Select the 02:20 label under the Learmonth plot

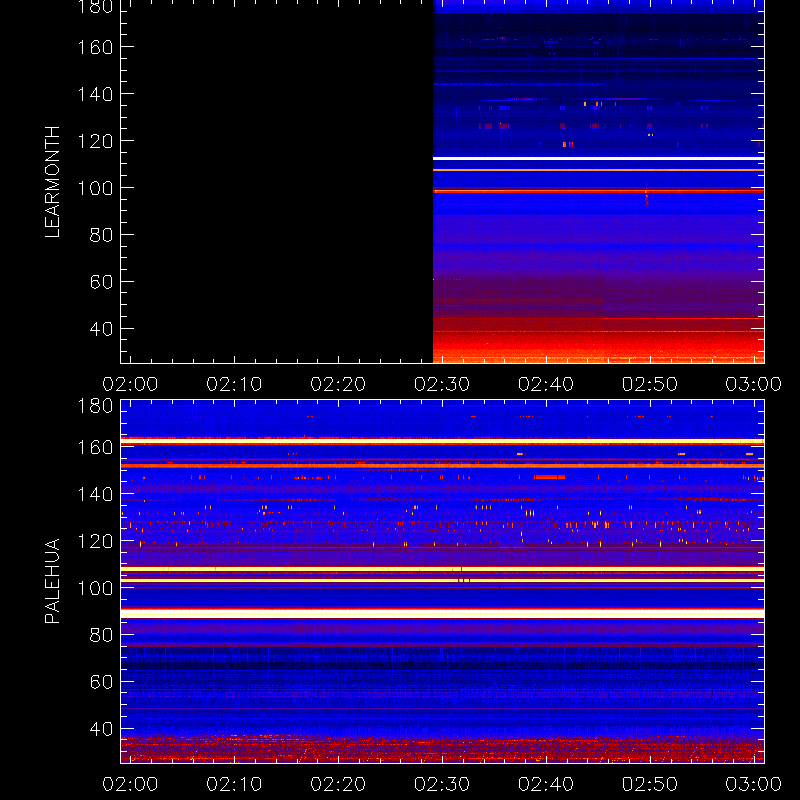[338, 384]
